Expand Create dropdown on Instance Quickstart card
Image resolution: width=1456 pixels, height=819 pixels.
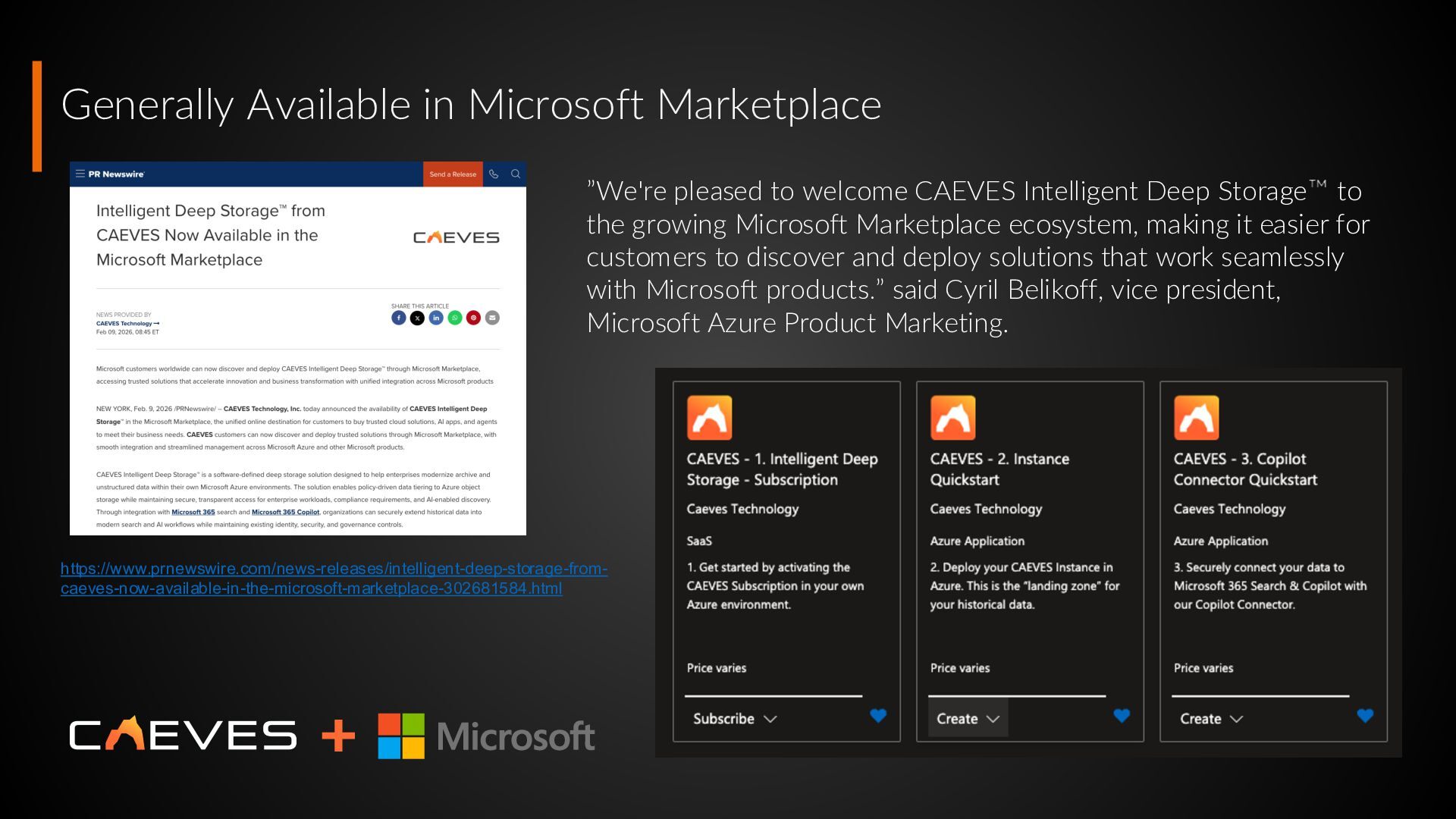(968, 718)
